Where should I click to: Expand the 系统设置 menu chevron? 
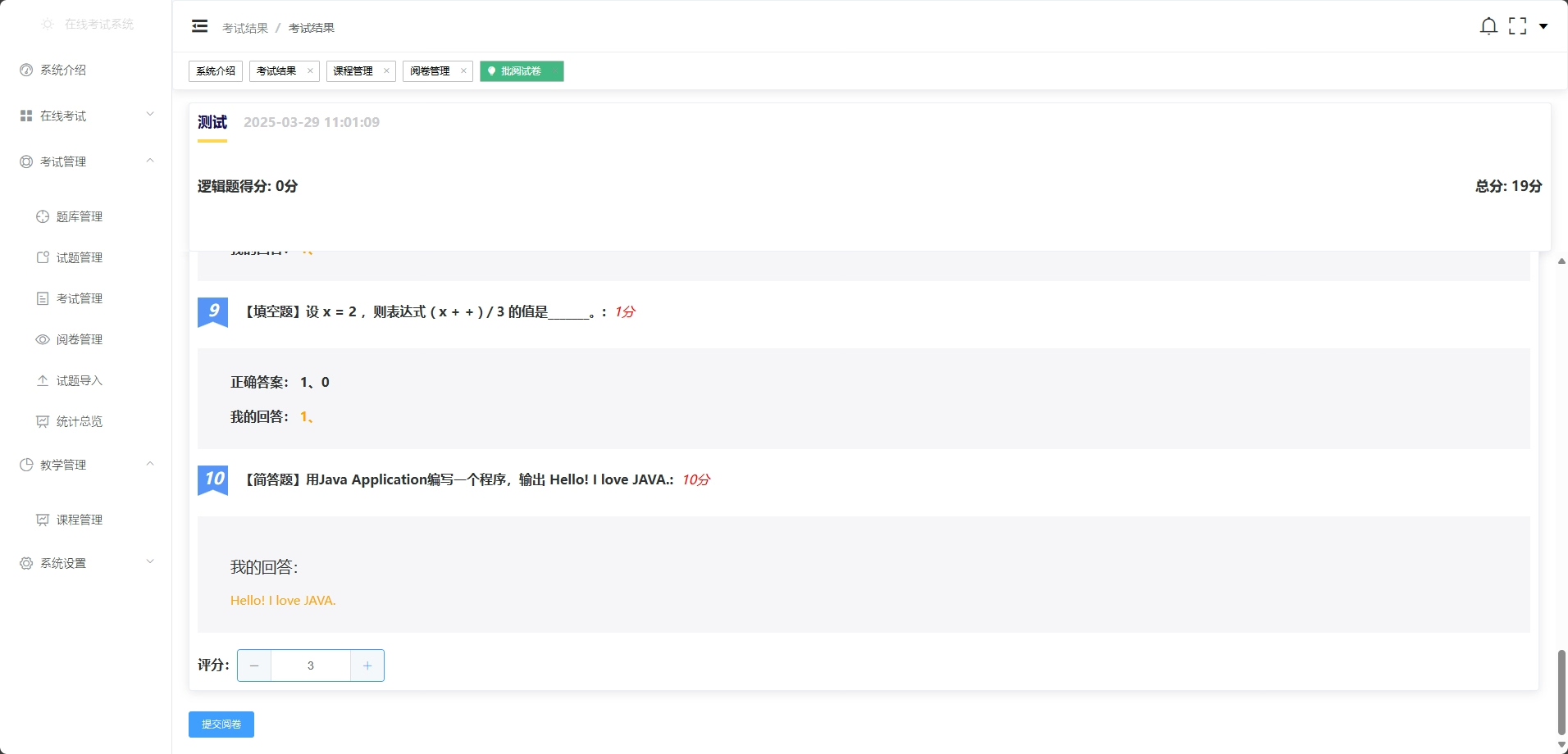[150, 562]
